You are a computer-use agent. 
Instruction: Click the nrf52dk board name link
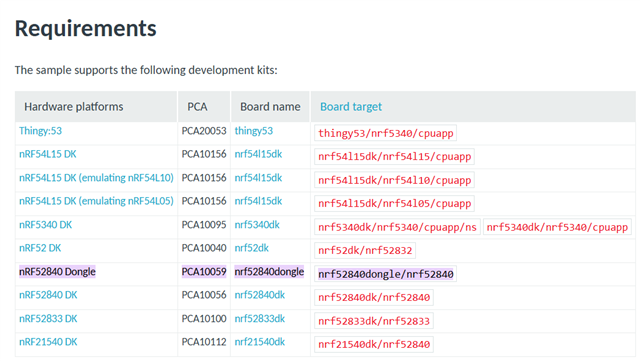[x=251, y=248]
